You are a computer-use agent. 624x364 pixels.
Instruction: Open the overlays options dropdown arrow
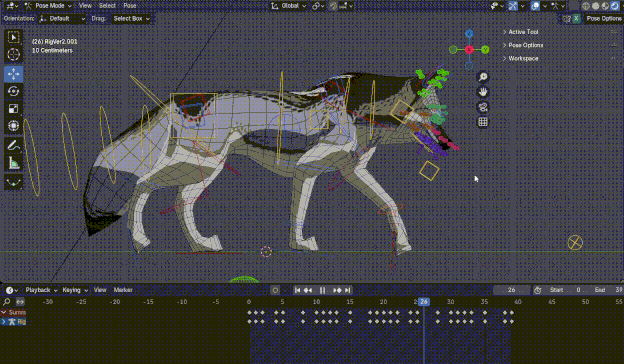click(545, 6)
